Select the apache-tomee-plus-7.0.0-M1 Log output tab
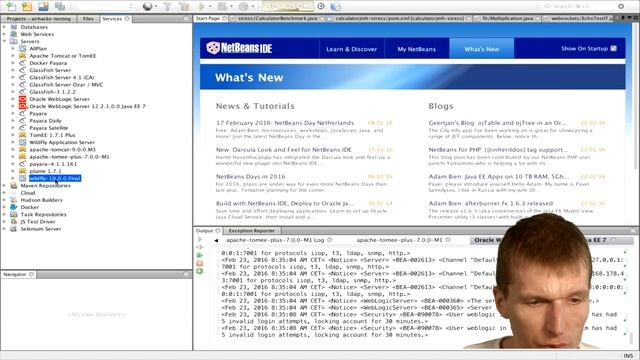This screenshot has height=360, width=640. [x=276, y=240]
